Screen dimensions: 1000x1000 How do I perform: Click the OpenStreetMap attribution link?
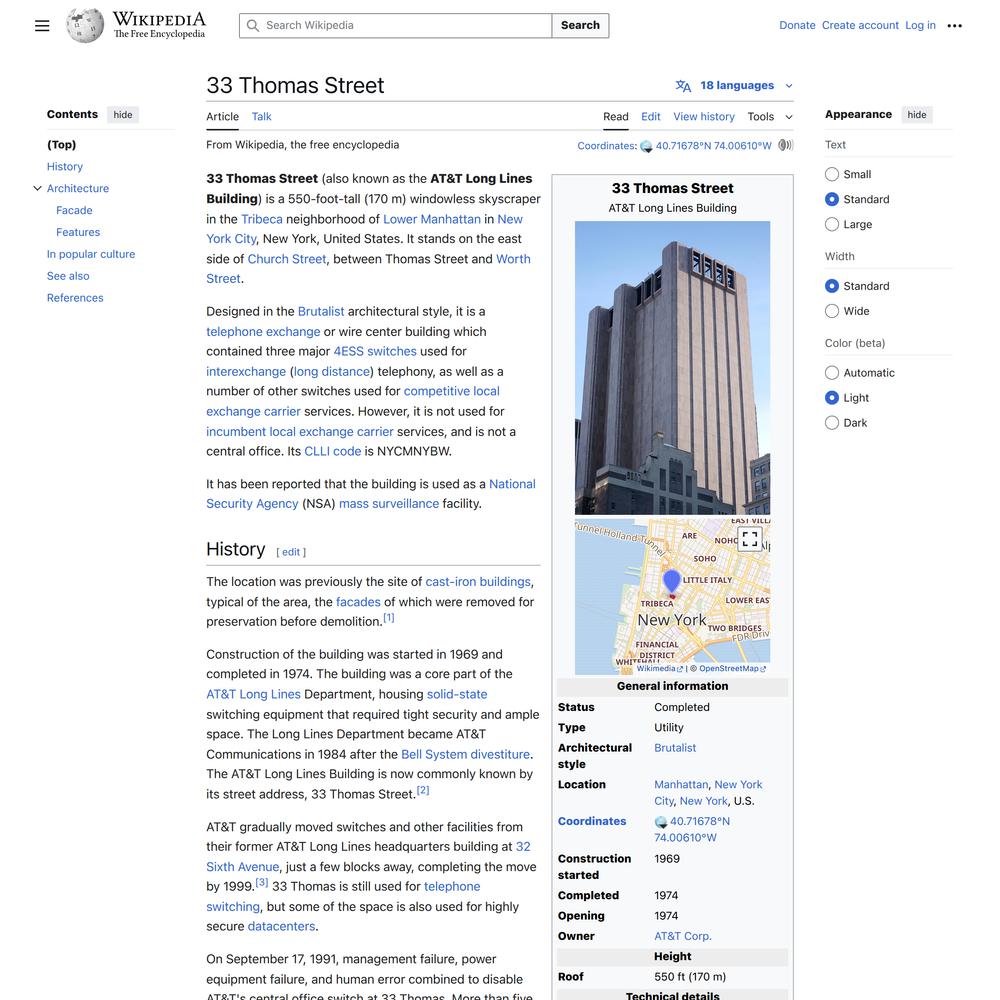coord(732,669)
